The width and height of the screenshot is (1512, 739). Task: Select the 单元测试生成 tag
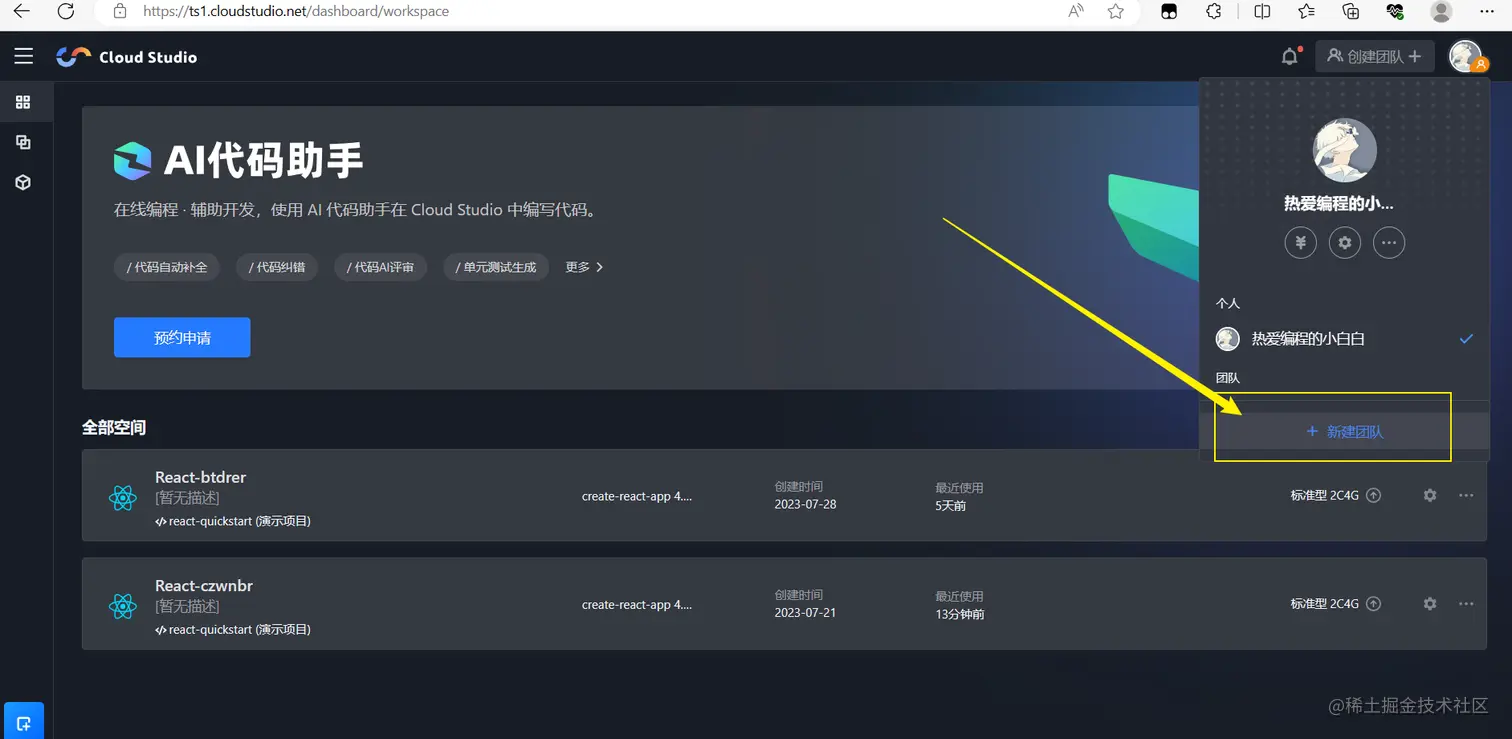click(495, 267)
